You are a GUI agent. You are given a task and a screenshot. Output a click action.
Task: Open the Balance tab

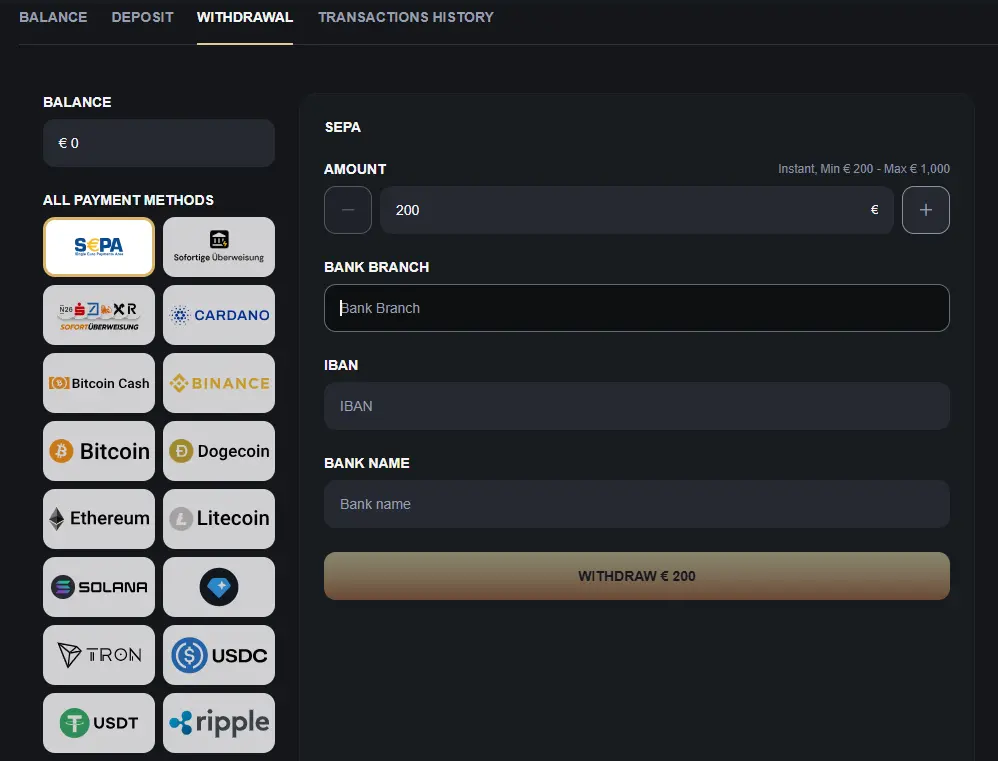53,17
